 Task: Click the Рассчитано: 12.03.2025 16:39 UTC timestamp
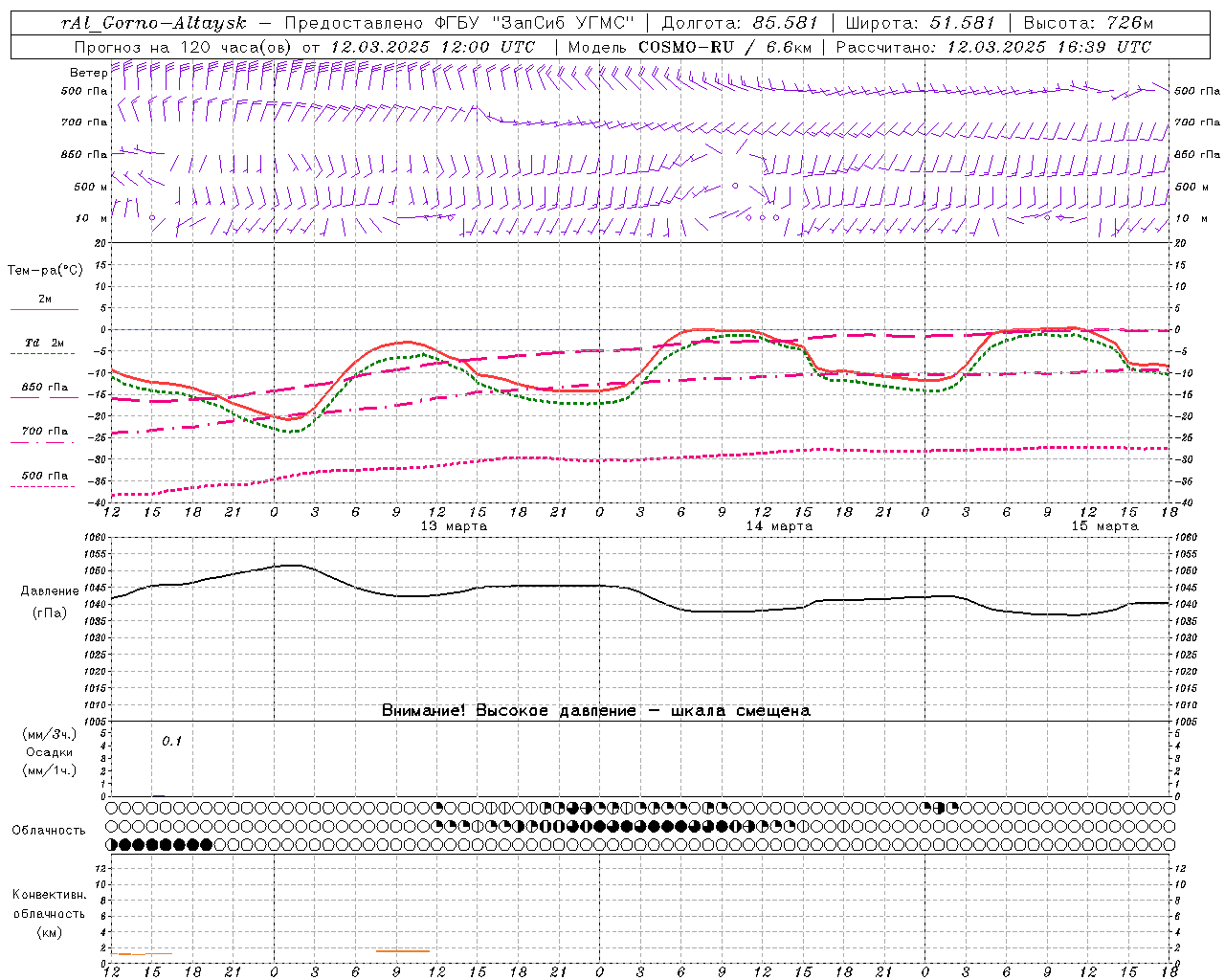993,47
